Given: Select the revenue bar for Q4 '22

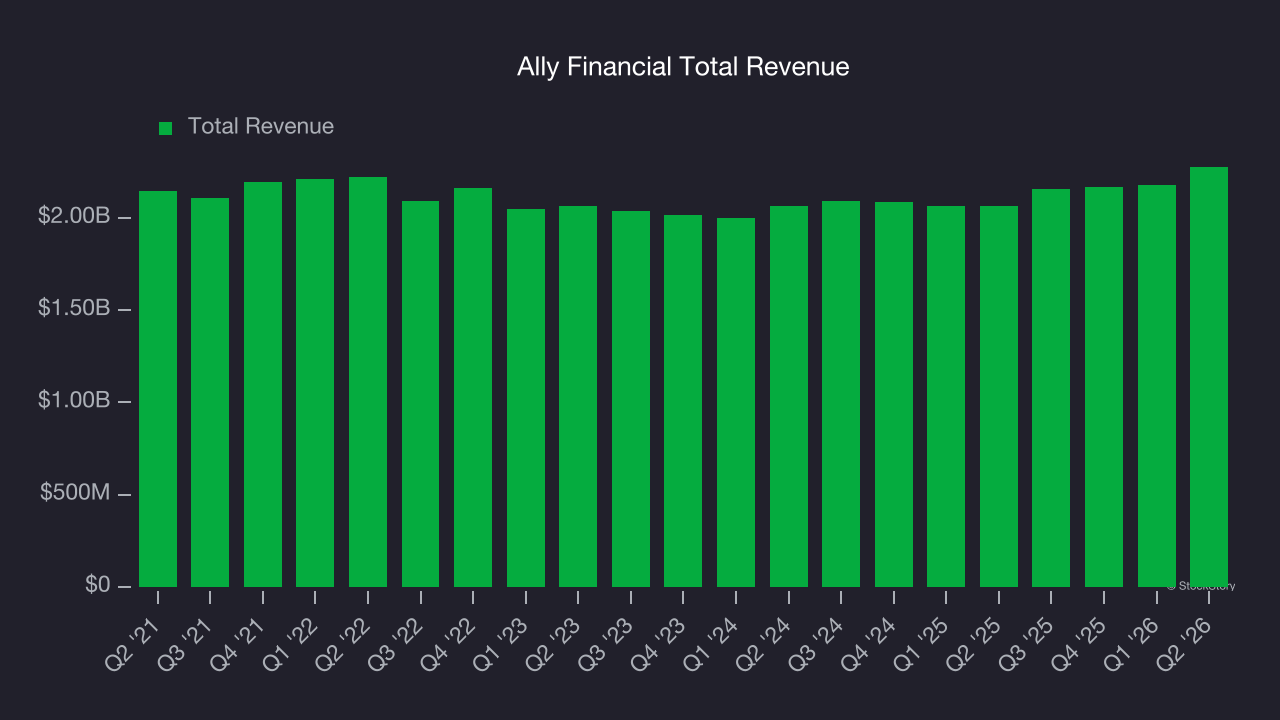Looking at the screenshot, I should (x=473, y=387).
